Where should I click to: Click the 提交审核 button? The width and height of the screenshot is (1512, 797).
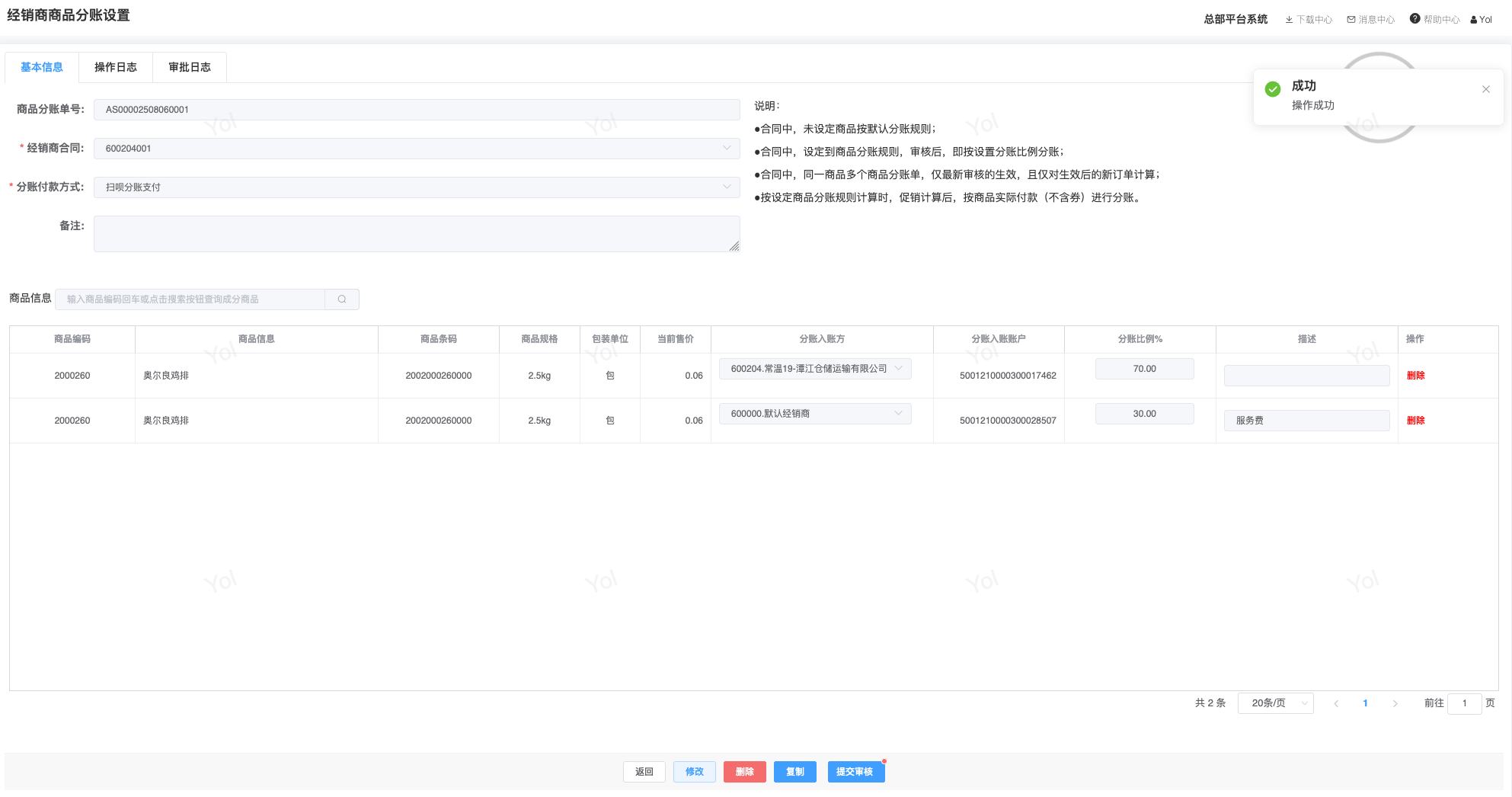click(x=855, y=772)
